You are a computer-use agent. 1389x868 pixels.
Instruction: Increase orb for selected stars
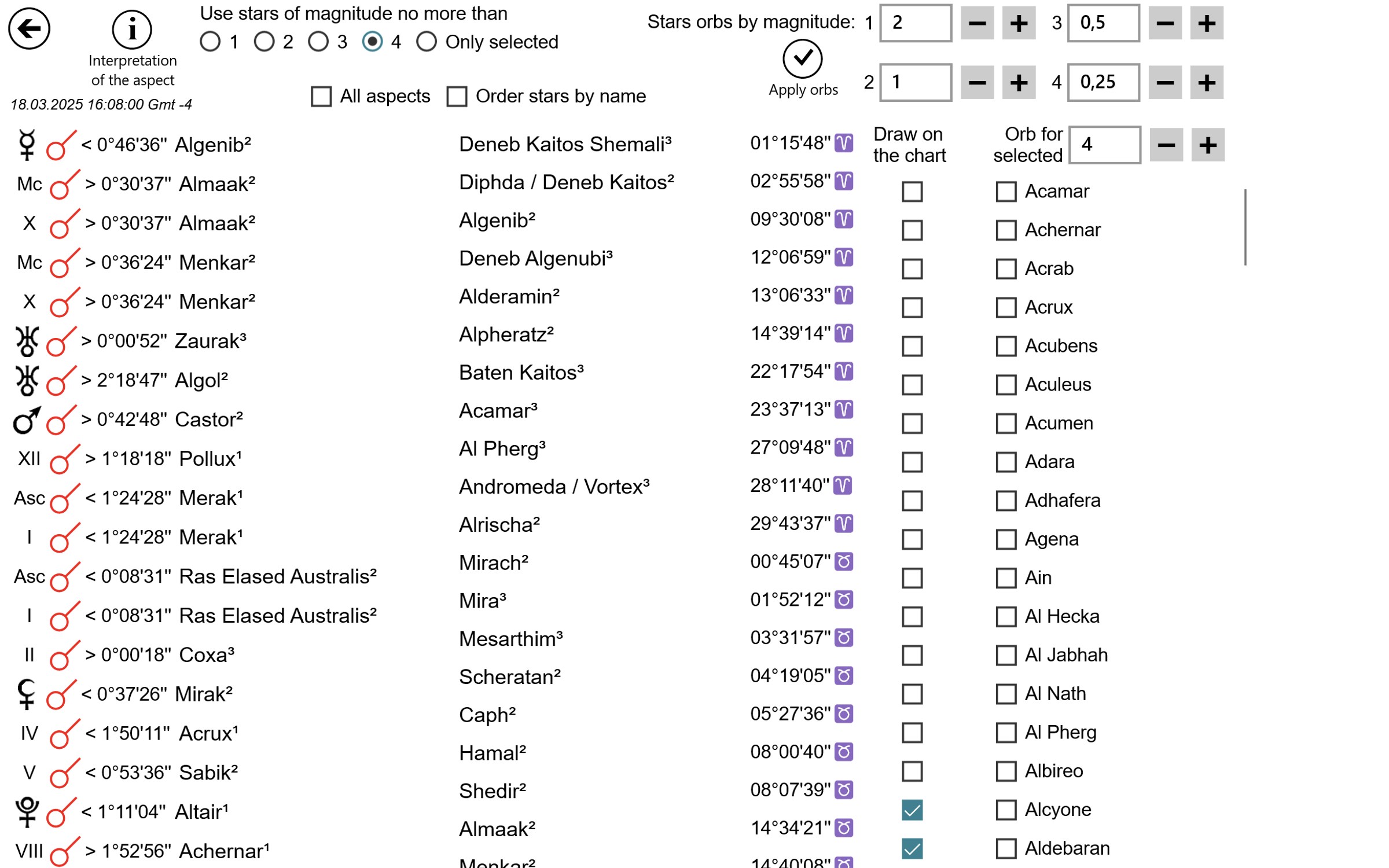(1207, 145)
